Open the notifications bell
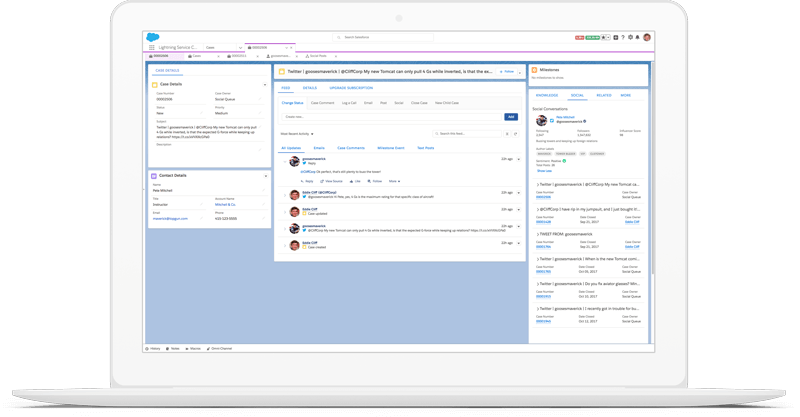Image resolution: width=800 pixels, height=417 pixels. coord(636,37)
